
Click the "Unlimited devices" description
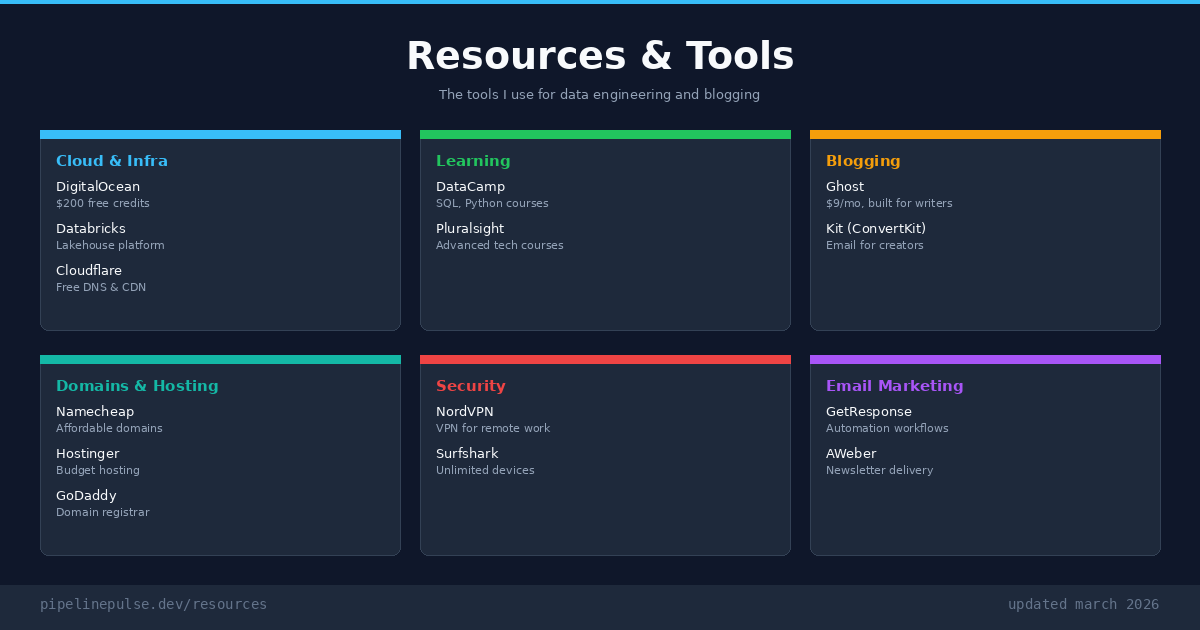pyautogui.click(x=485, y=471)
